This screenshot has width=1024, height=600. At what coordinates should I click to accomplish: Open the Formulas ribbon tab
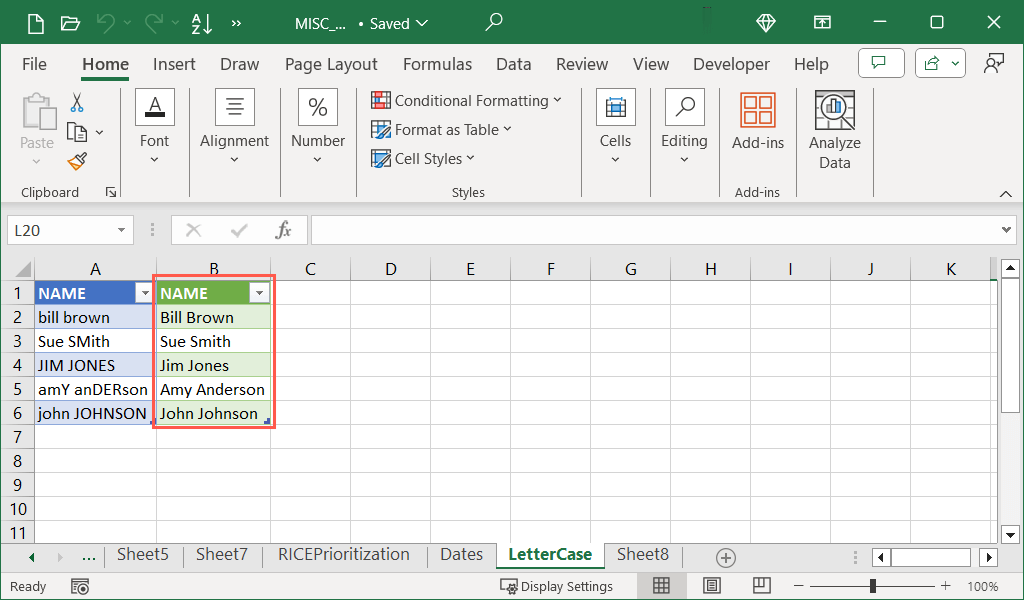pos(437,64)
